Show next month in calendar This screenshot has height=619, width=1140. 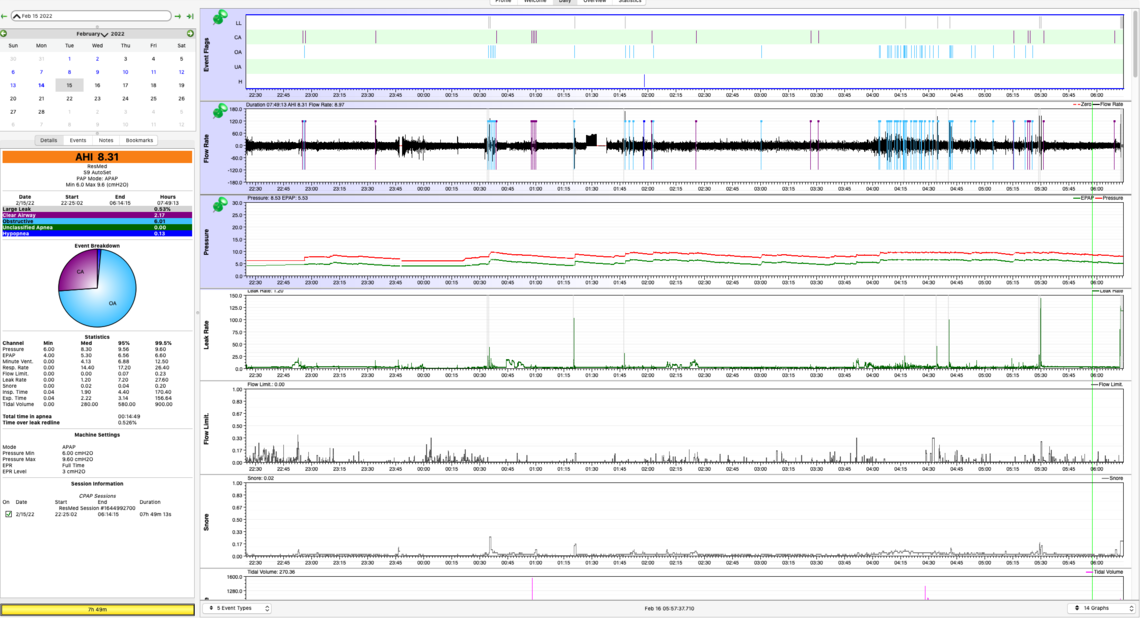[190, 33]
